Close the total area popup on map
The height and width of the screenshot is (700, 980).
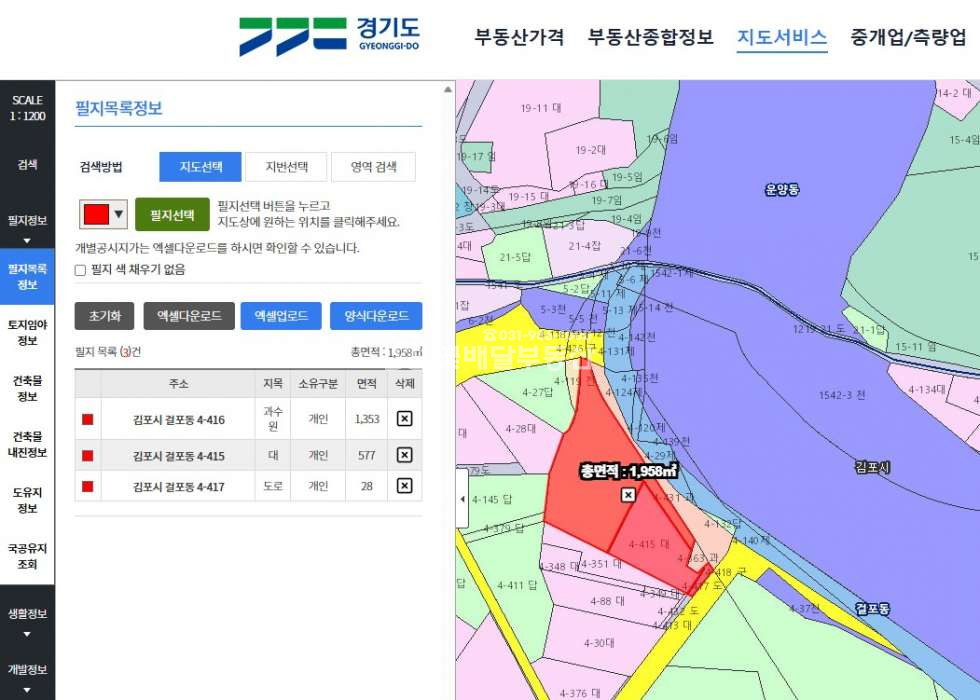click(628, 495)
